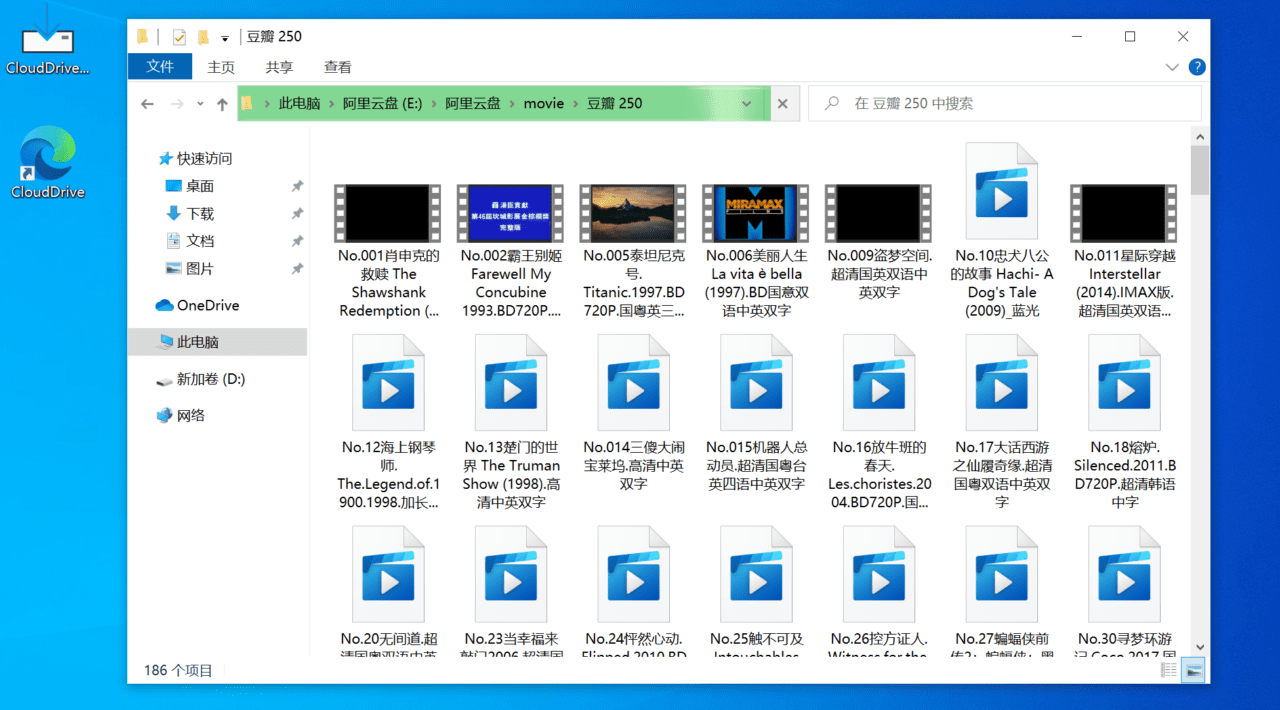Click the back navigation arrow
The image size is (1280, 710).
pyautogui.click(x=147, y=104)
